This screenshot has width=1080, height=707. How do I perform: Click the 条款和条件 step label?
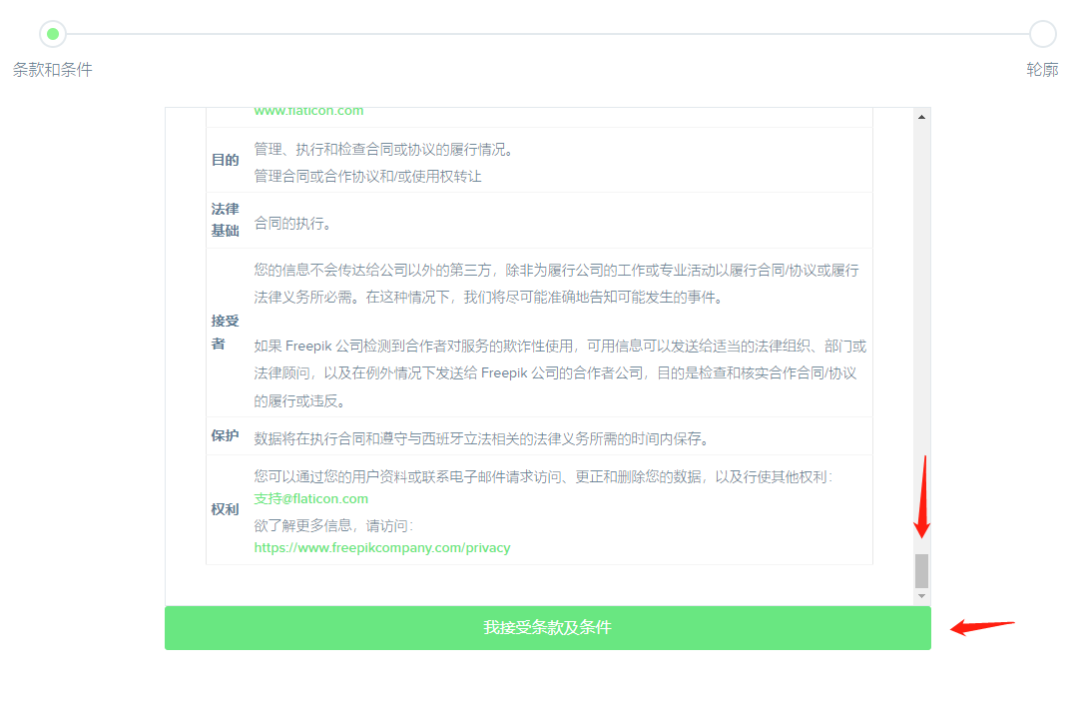tap(53, 70)
